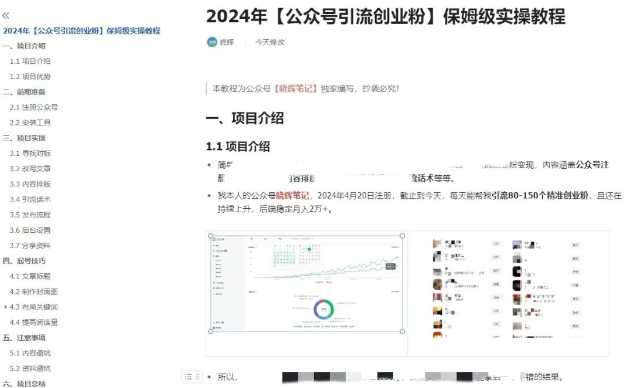Viewport: 629px width, 388px height.
Task: Open outline title 2024年【公众号引流创业粉】保姆级实操教程
Action: tap(81, 30)
